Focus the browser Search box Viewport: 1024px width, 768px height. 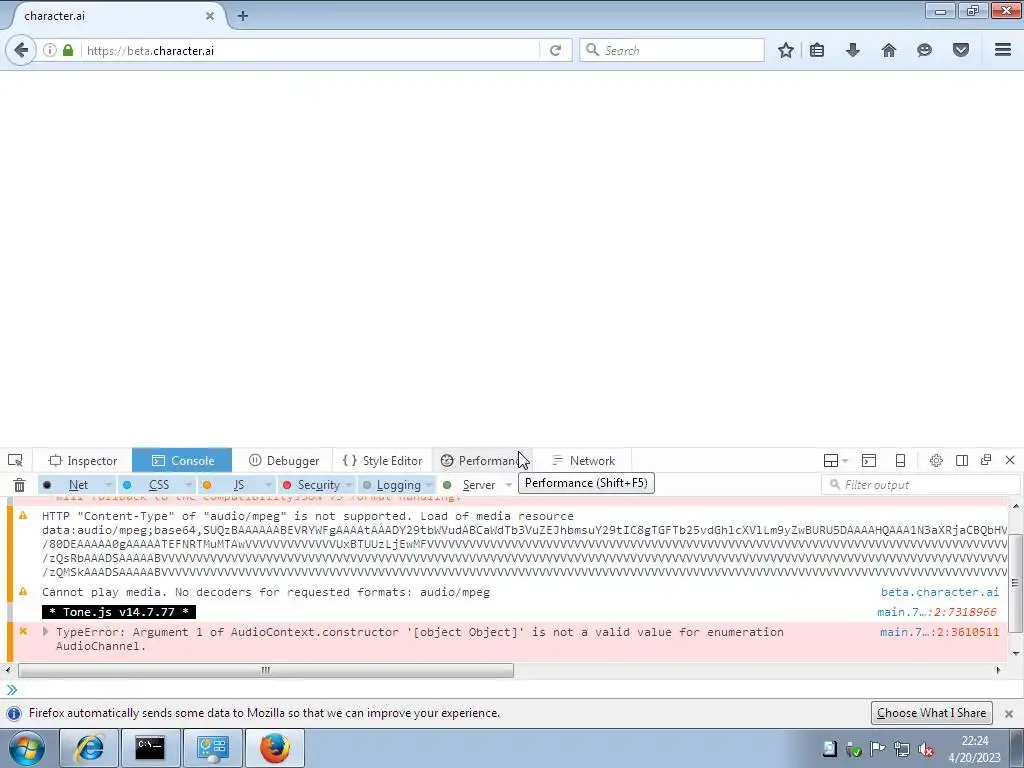(x=672, y=50)
